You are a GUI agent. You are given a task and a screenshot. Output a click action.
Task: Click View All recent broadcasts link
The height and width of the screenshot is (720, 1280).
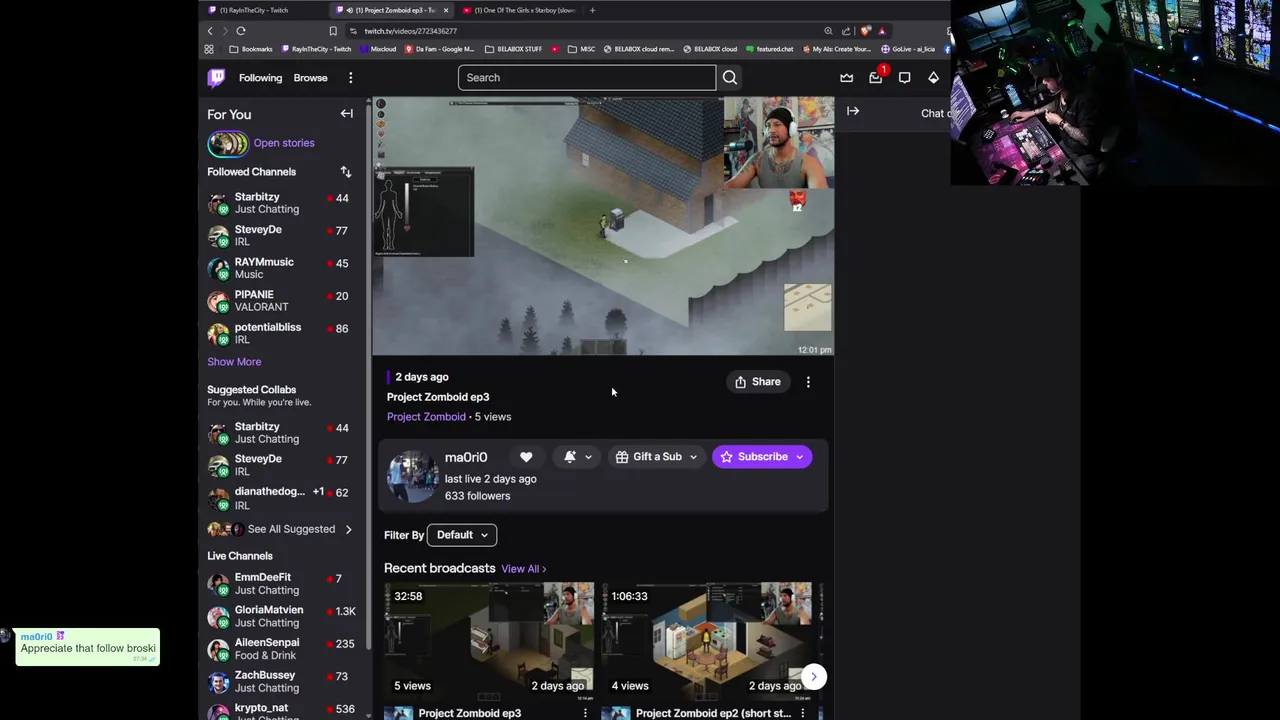(x=523, y=569)
